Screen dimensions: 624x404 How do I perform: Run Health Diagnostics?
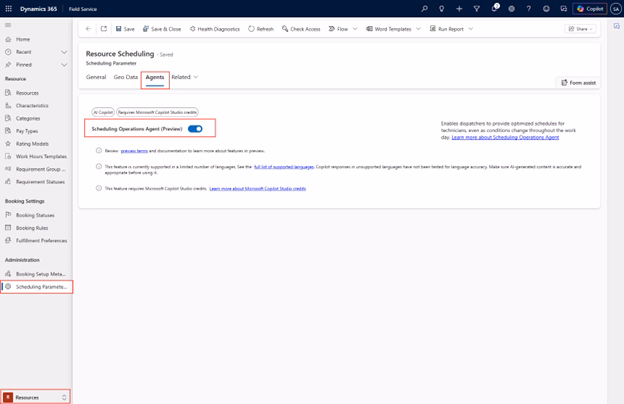coord(215,29)
